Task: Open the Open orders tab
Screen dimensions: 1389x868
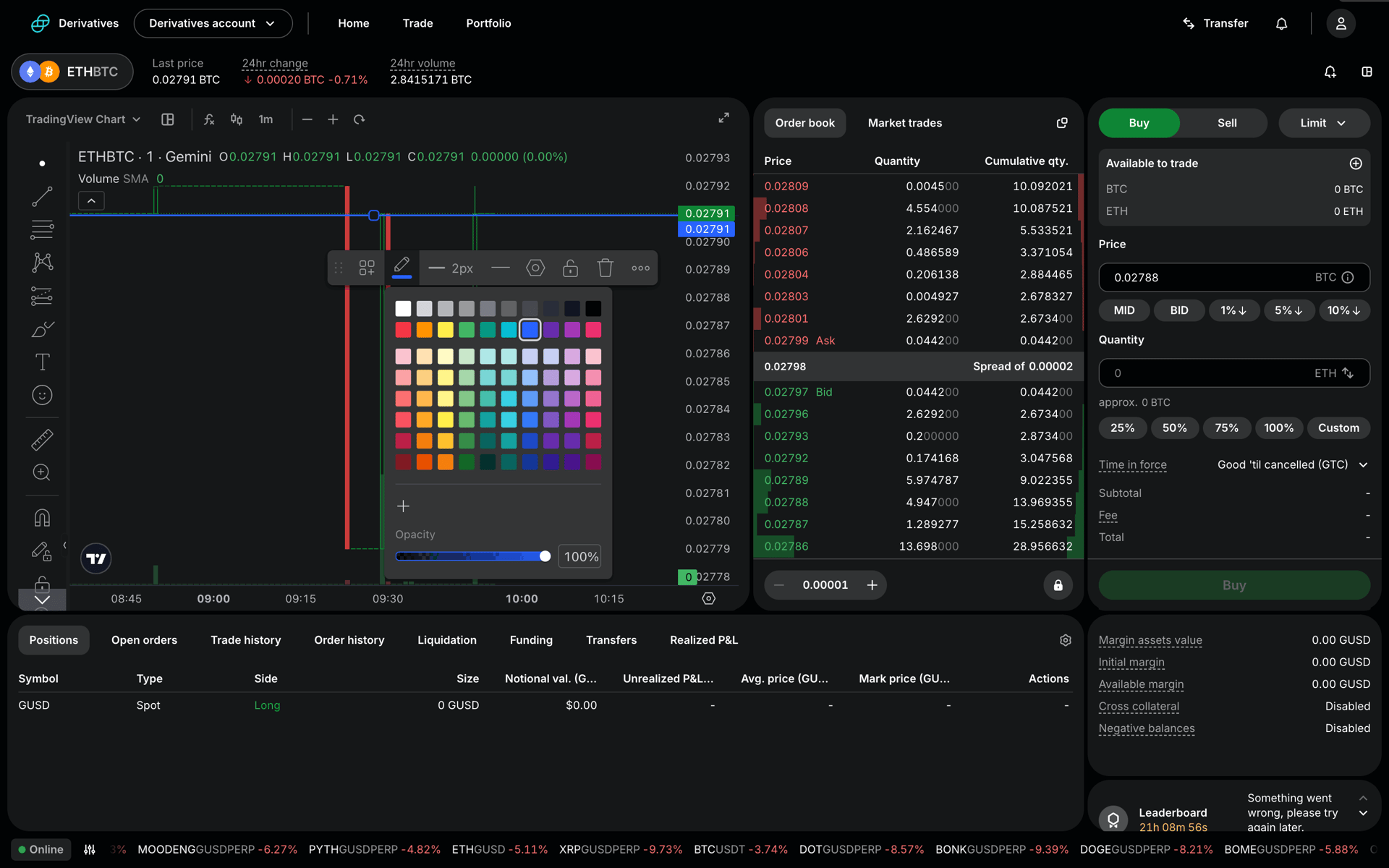Action: click(x=144, y=640)
